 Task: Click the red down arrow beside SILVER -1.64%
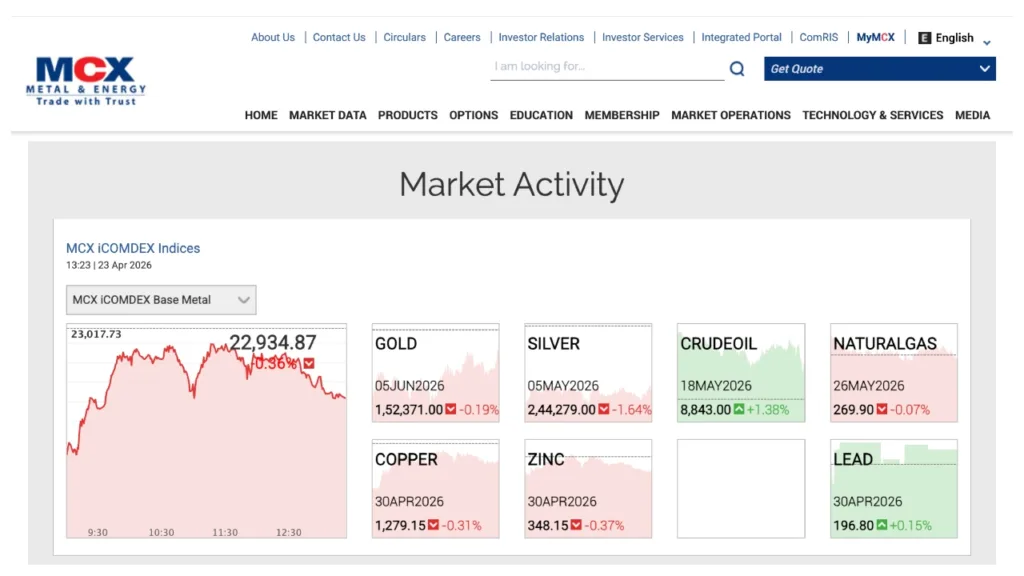pos(603,409)
